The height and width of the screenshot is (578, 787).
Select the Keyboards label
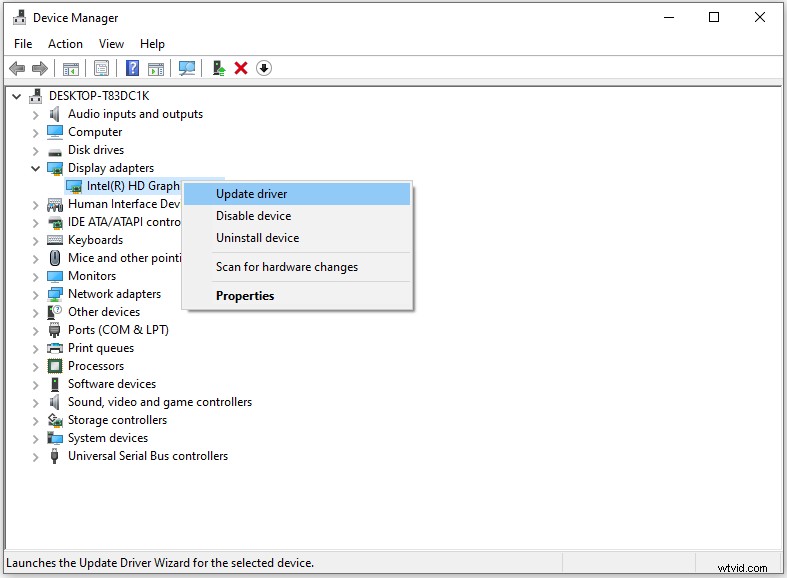pos(95,240)
